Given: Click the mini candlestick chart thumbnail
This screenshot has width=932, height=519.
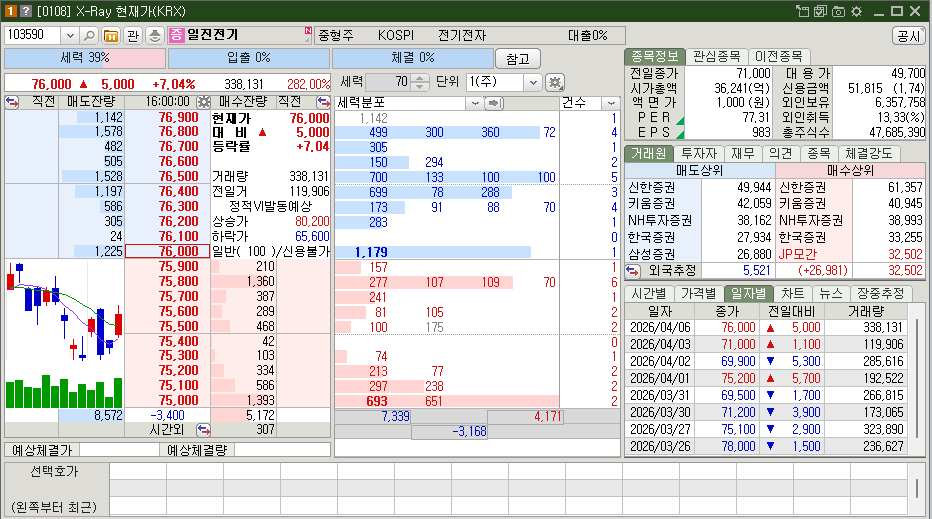Looking at the screenshot, I should pos(64,334).
